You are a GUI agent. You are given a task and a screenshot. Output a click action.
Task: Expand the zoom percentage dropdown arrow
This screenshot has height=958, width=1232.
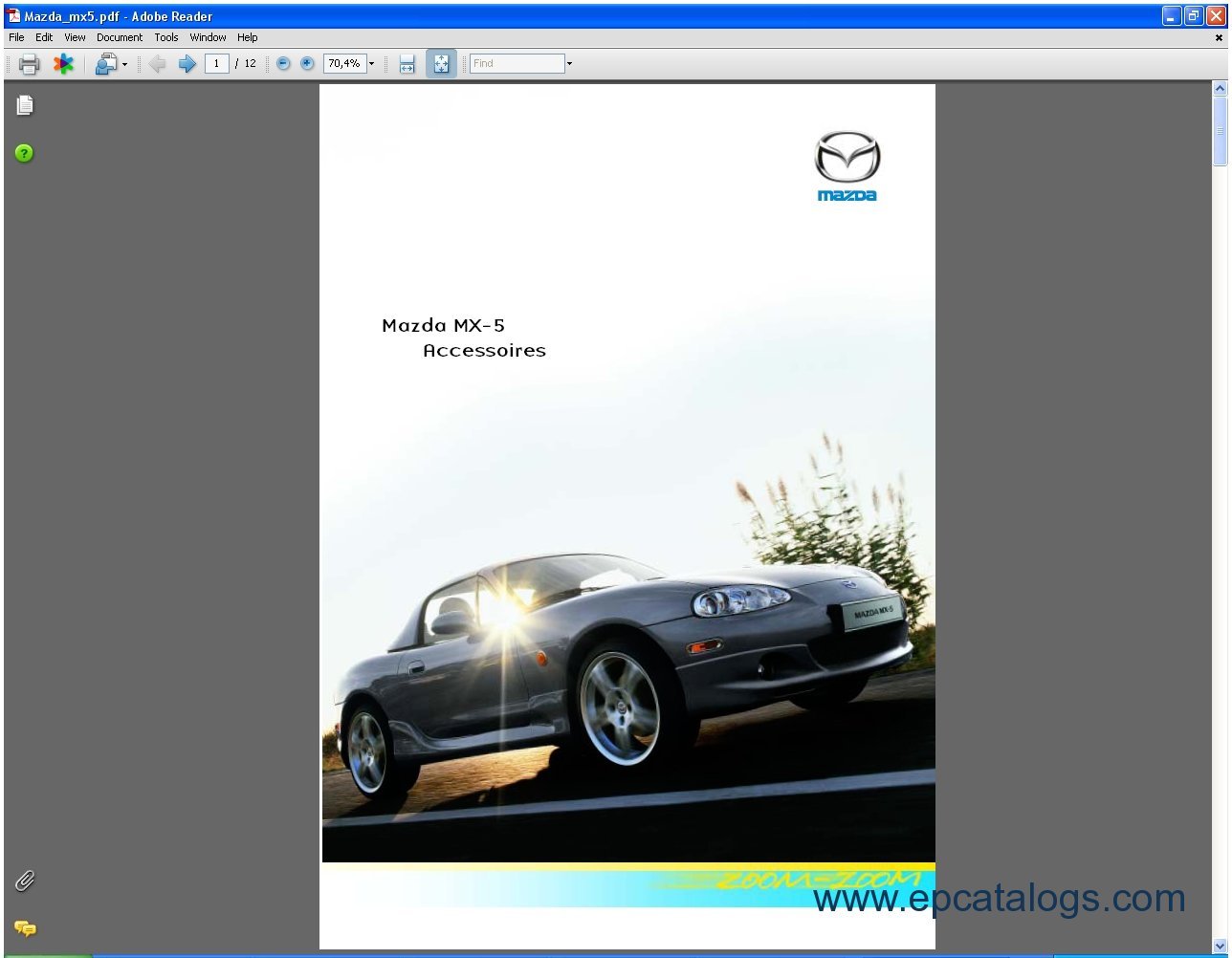coord(372,64)
